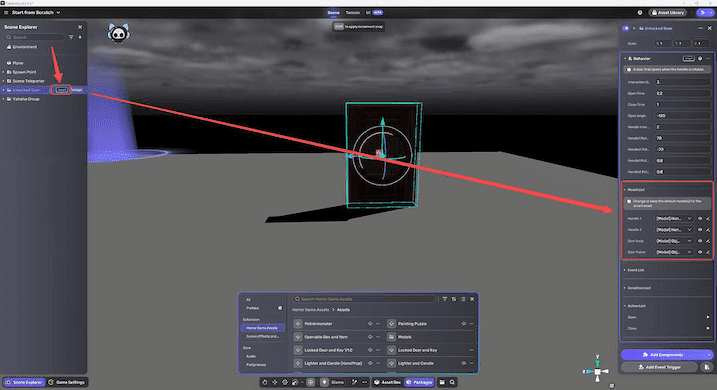Open the Asset Library from the top bar
This screenshot has width=717, height=390.
(x=668, y=13)
